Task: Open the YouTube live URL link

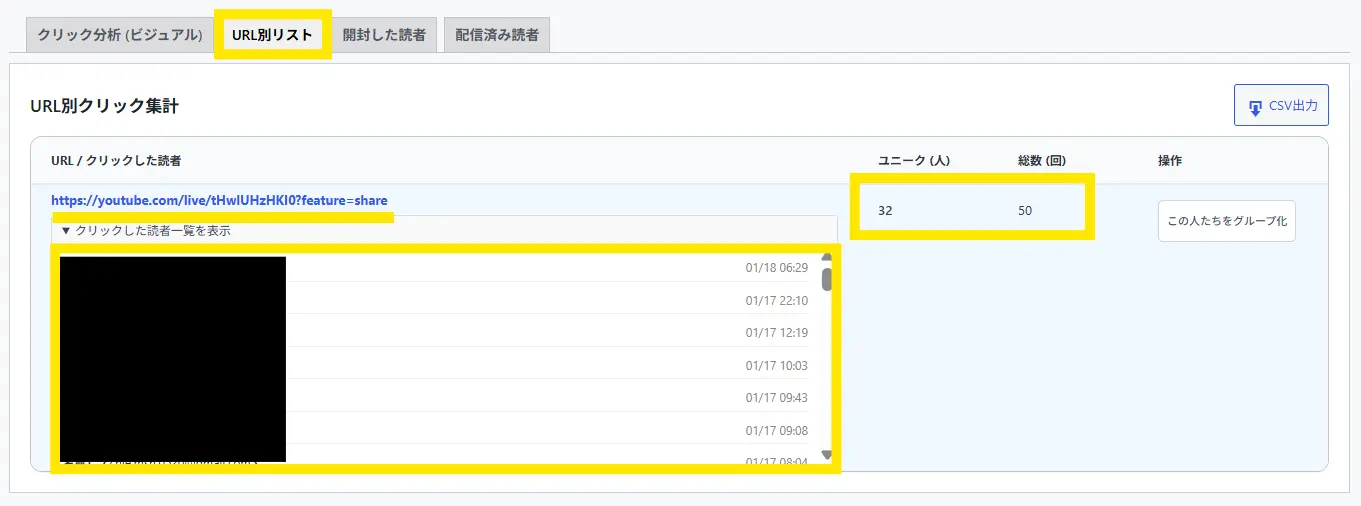Action: [x=219, y=201]
